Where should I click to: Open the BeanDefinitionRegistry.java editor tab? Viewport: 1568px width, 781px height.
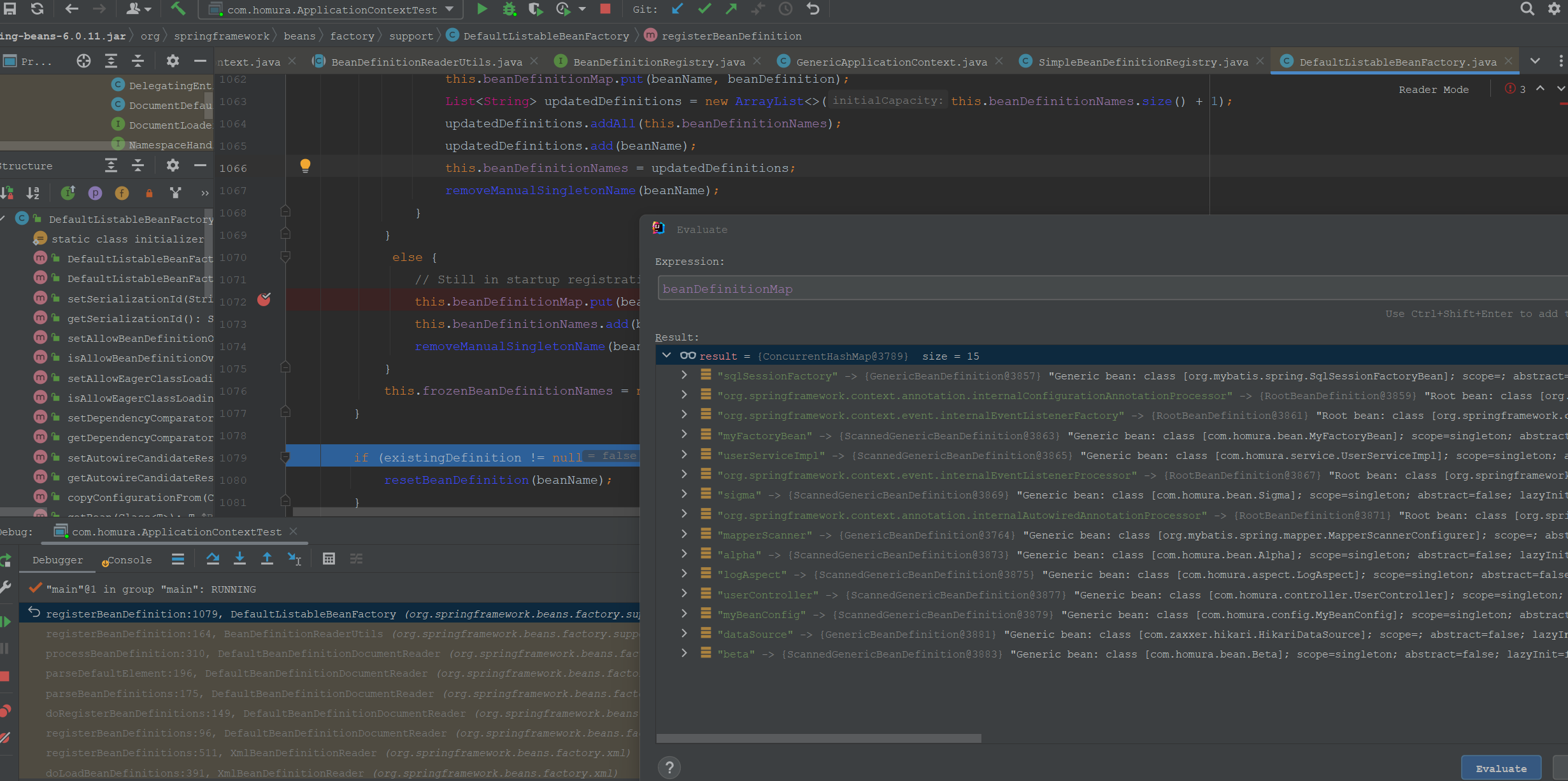tap(658, 62)
